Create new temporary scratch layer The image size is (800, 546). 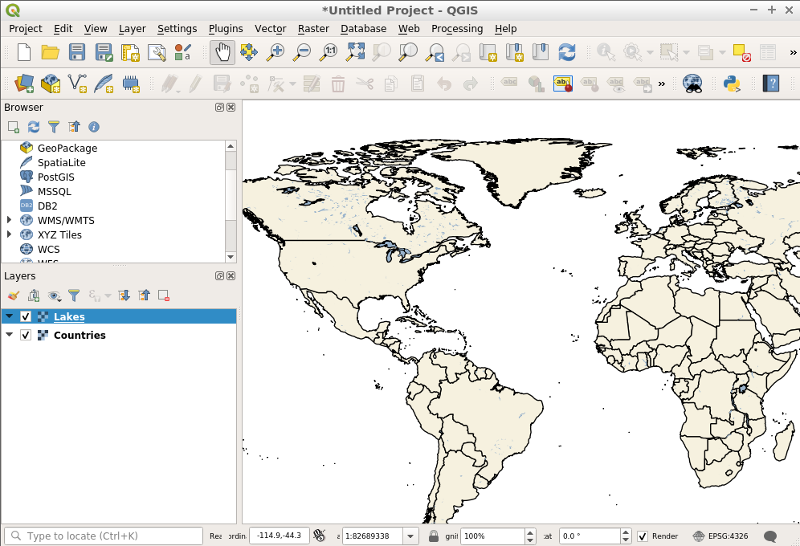pyautogui.click(x=131, y=83)
